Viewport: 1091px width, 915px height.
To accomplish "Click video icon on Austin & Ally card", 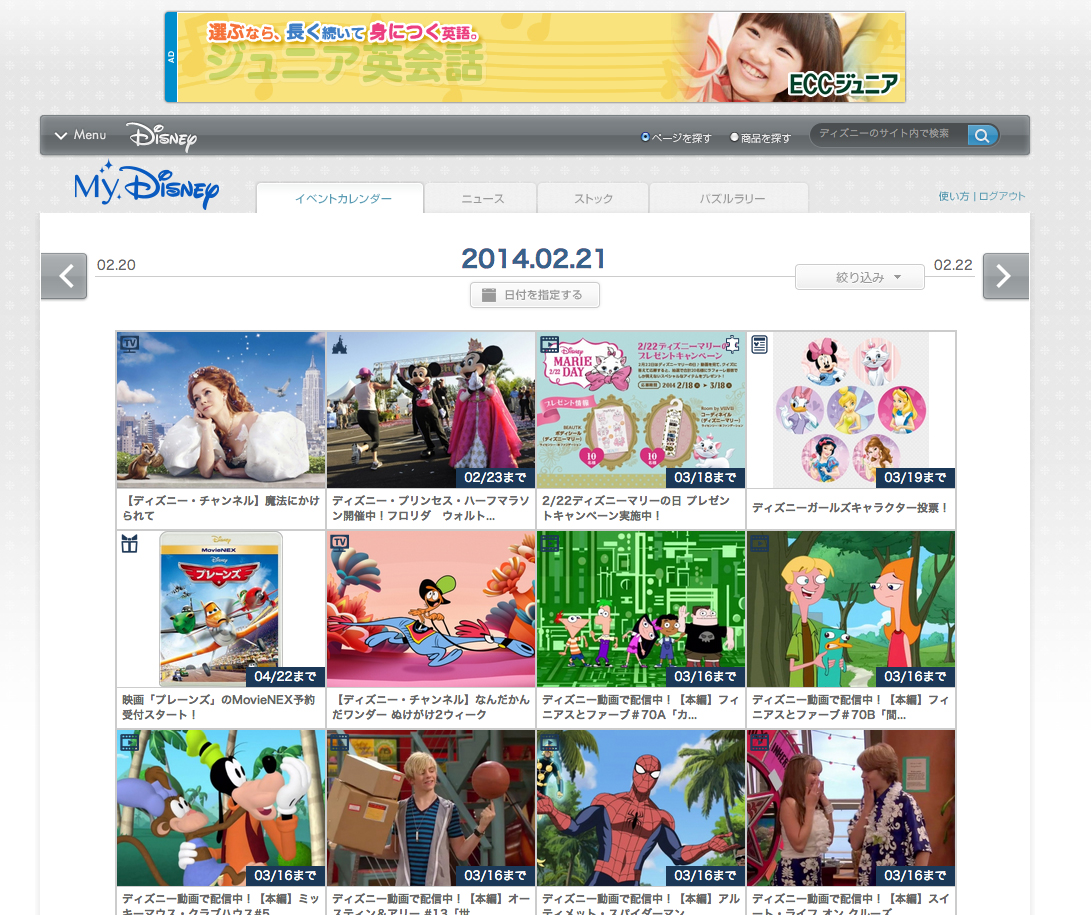I will (340, 742).
